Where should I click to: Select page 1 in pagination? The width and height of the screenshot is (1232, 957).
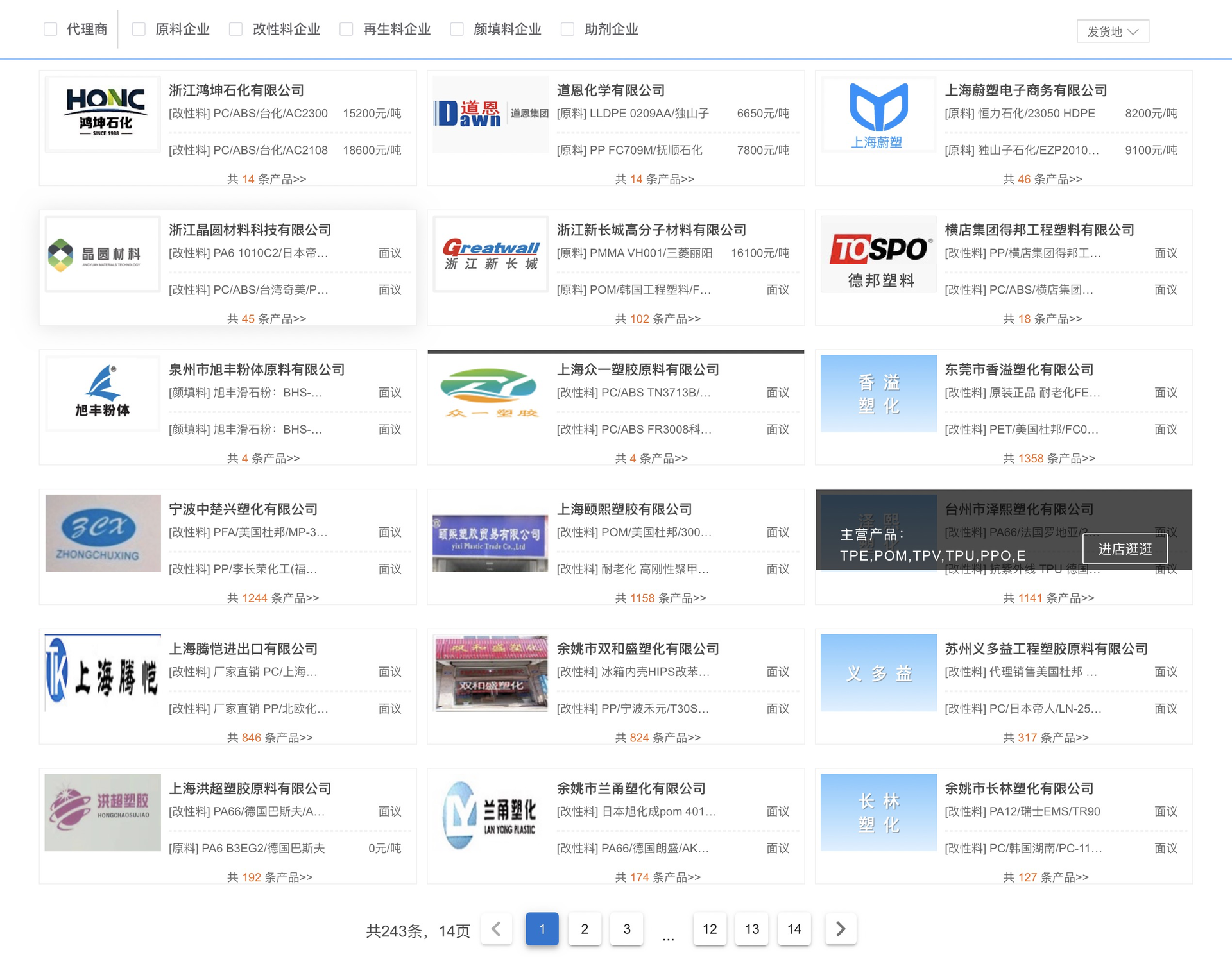pyautogui.click(x=542, y=929)
